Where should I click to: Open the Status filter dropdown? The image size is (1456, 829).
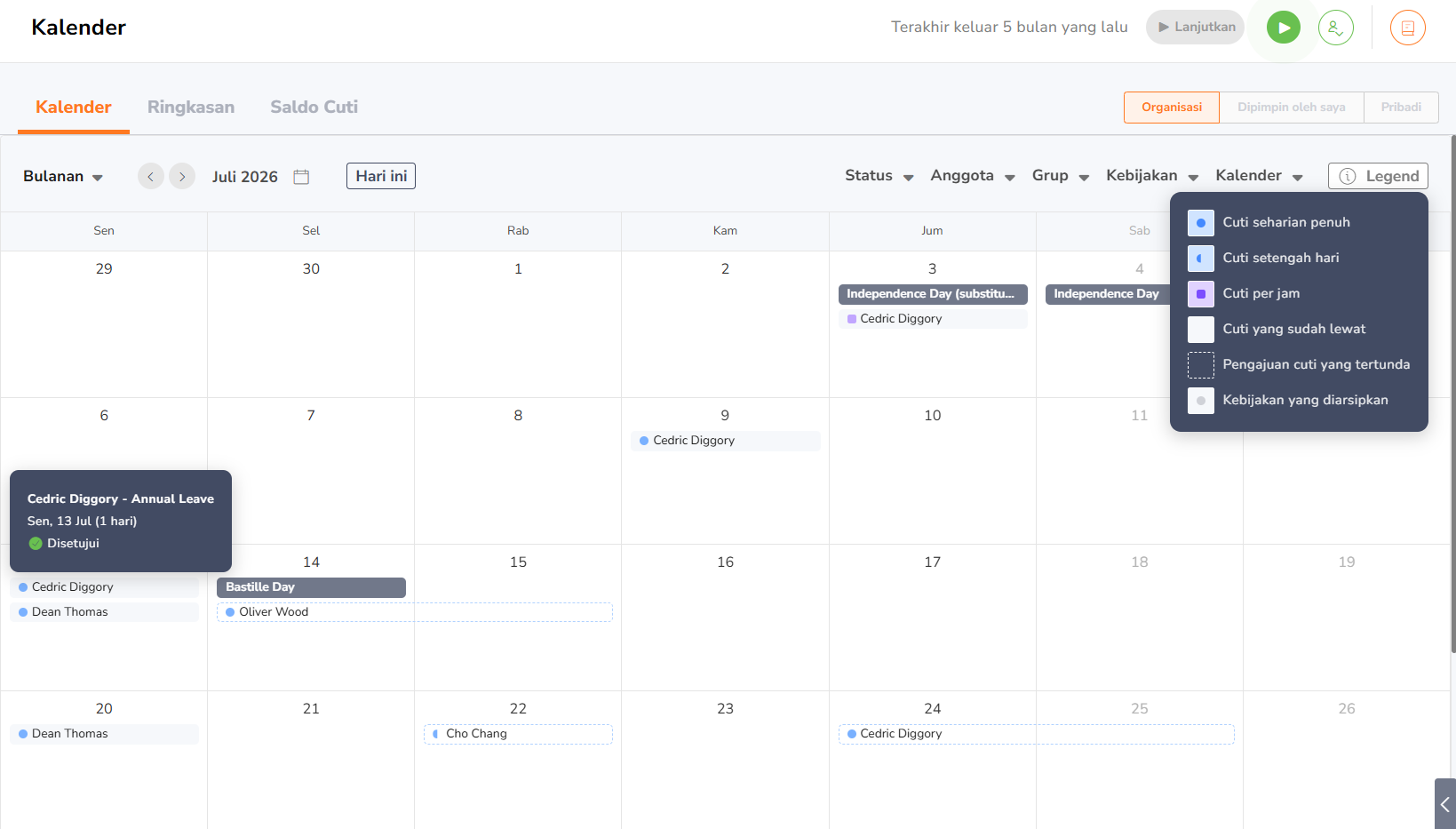pos(879,176)
